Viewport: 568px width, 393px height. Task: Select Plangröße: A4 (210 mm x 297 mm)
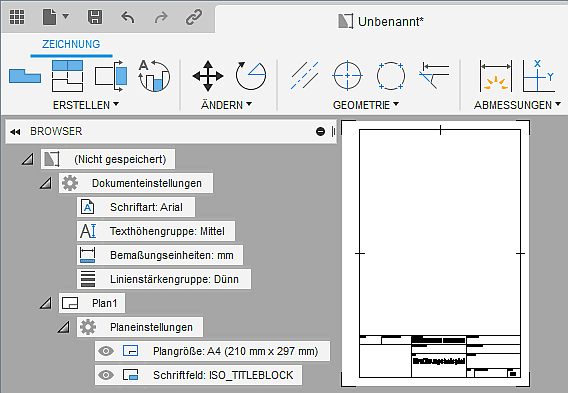tap(212, 351)
